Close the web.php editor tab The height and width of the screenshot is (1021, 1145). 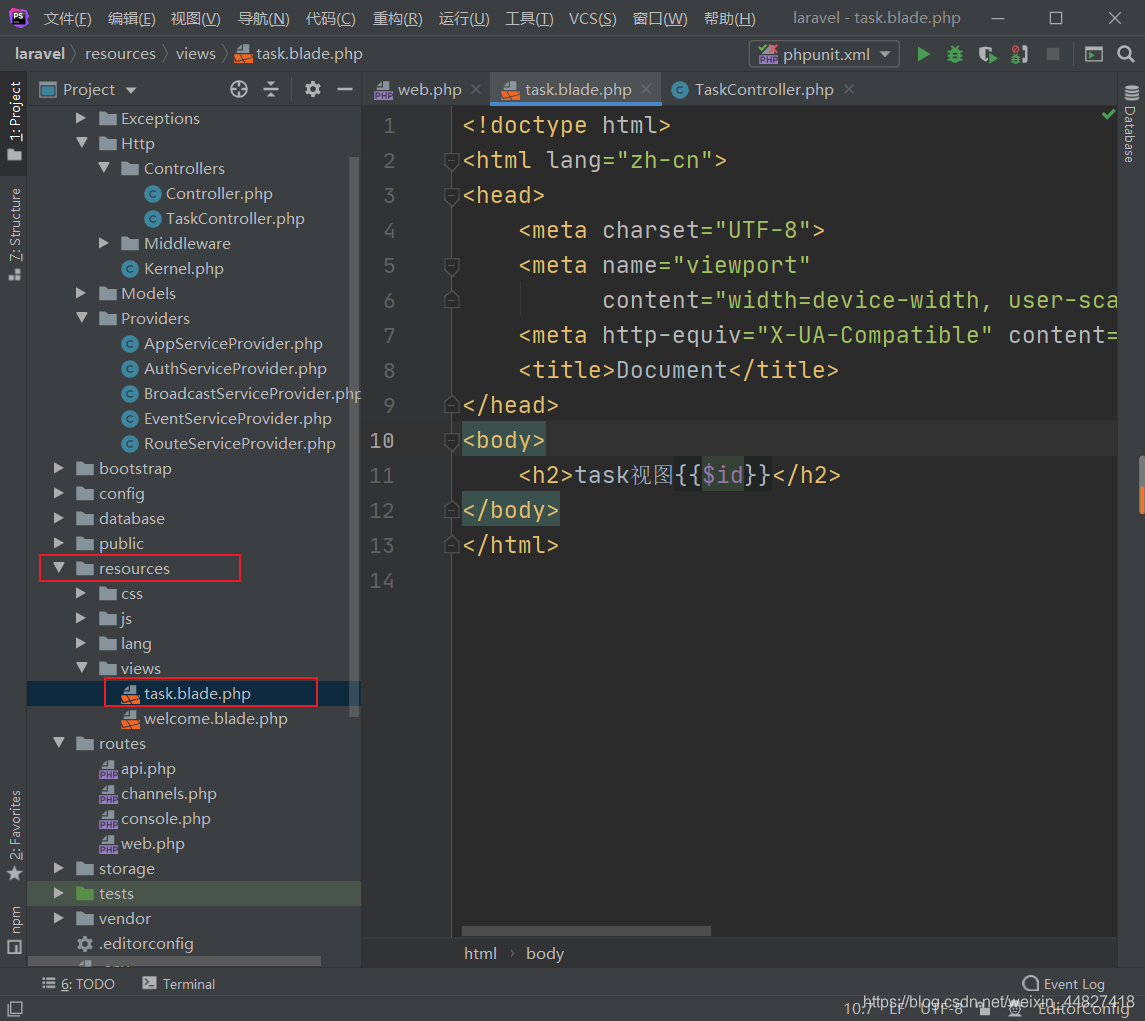(476, 89)
